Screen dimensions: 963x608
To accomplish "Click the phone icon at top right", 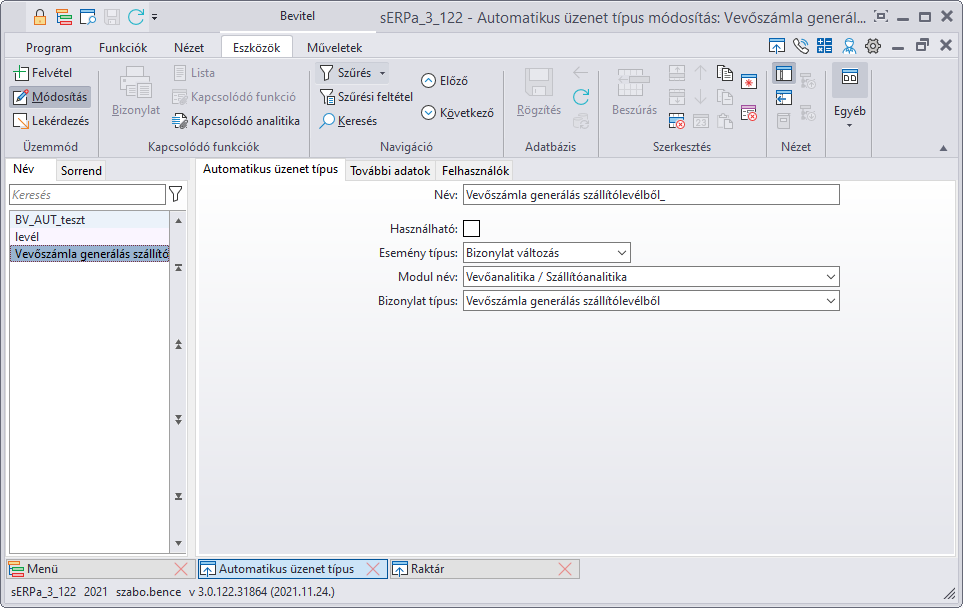I will 801,46.
